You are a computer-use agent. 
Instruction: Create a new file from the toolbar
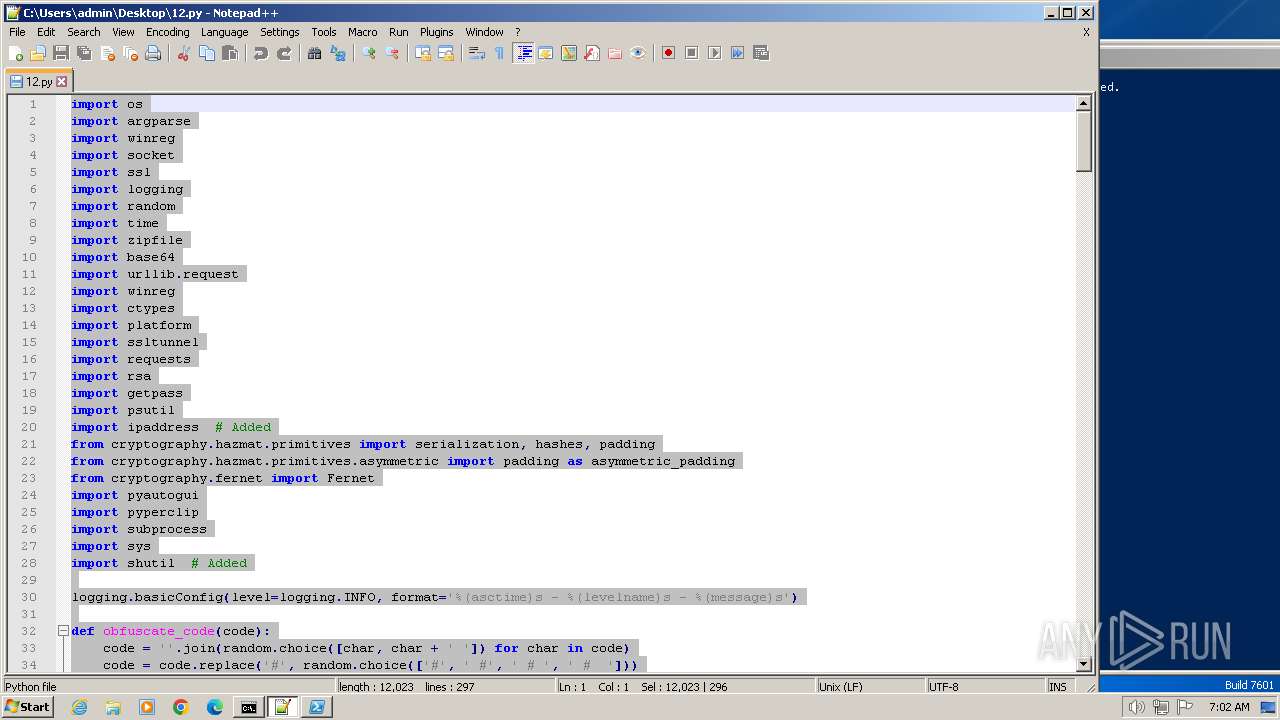(x=16, y=53)
